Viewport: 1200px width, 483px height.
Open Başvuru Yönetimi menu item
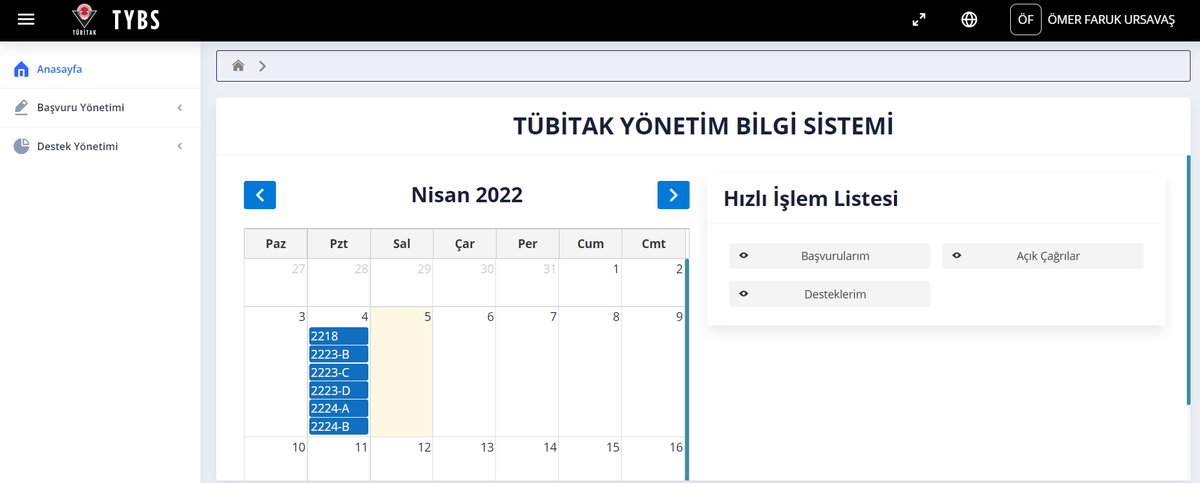(x=100, y=107)
